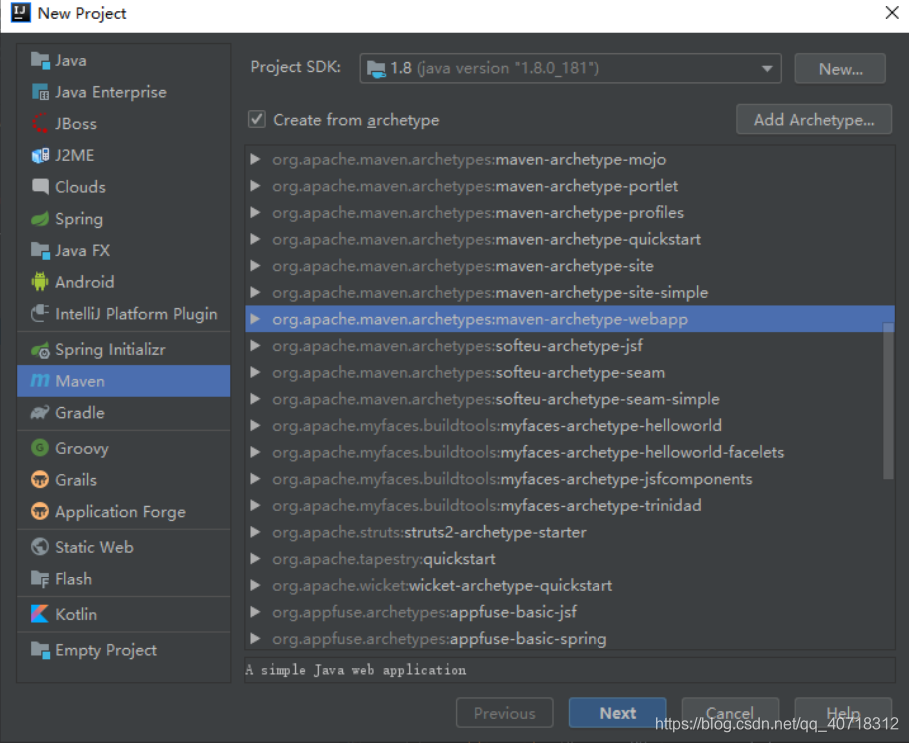This screenshot has height=743, width=909.
Task: Expand myfaces-archetype-helloworld node arrow
Action: pyautogui.click(x=254, y=425)
